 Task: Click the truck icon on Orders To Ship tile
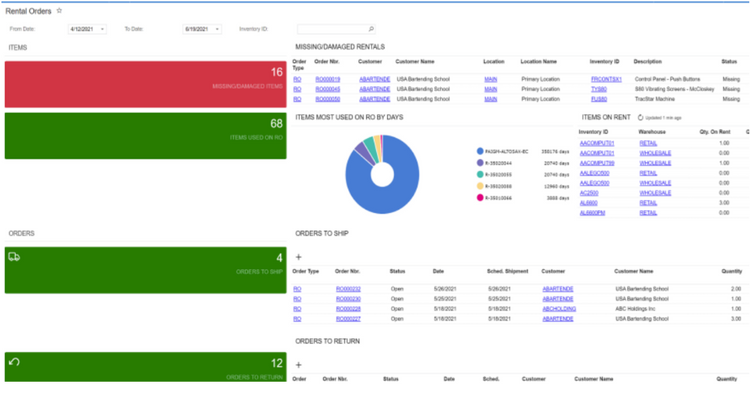point(14,257)
